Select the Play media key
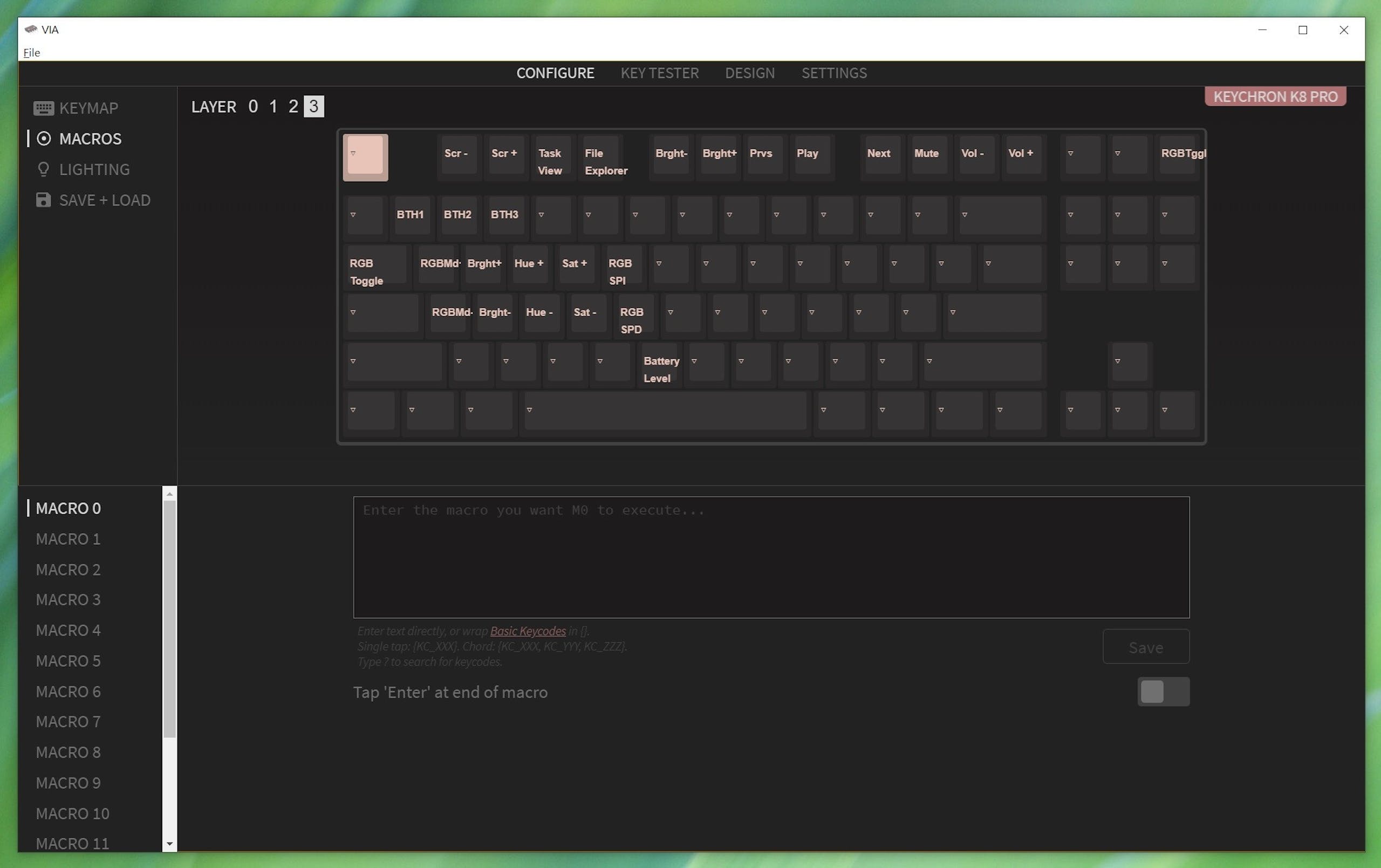 812,157
